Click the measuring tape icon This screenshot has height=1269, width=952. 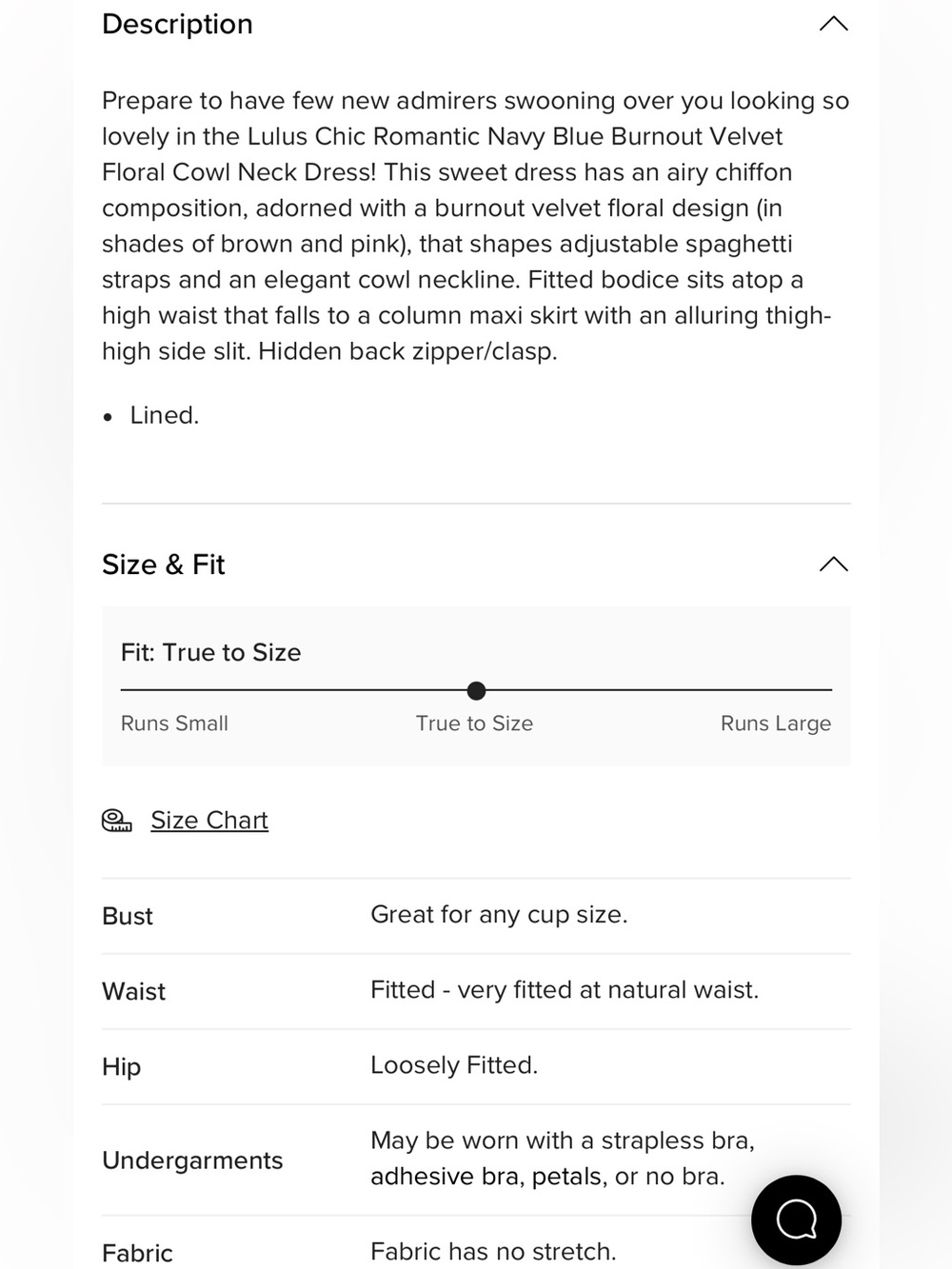tap(117, 821)
